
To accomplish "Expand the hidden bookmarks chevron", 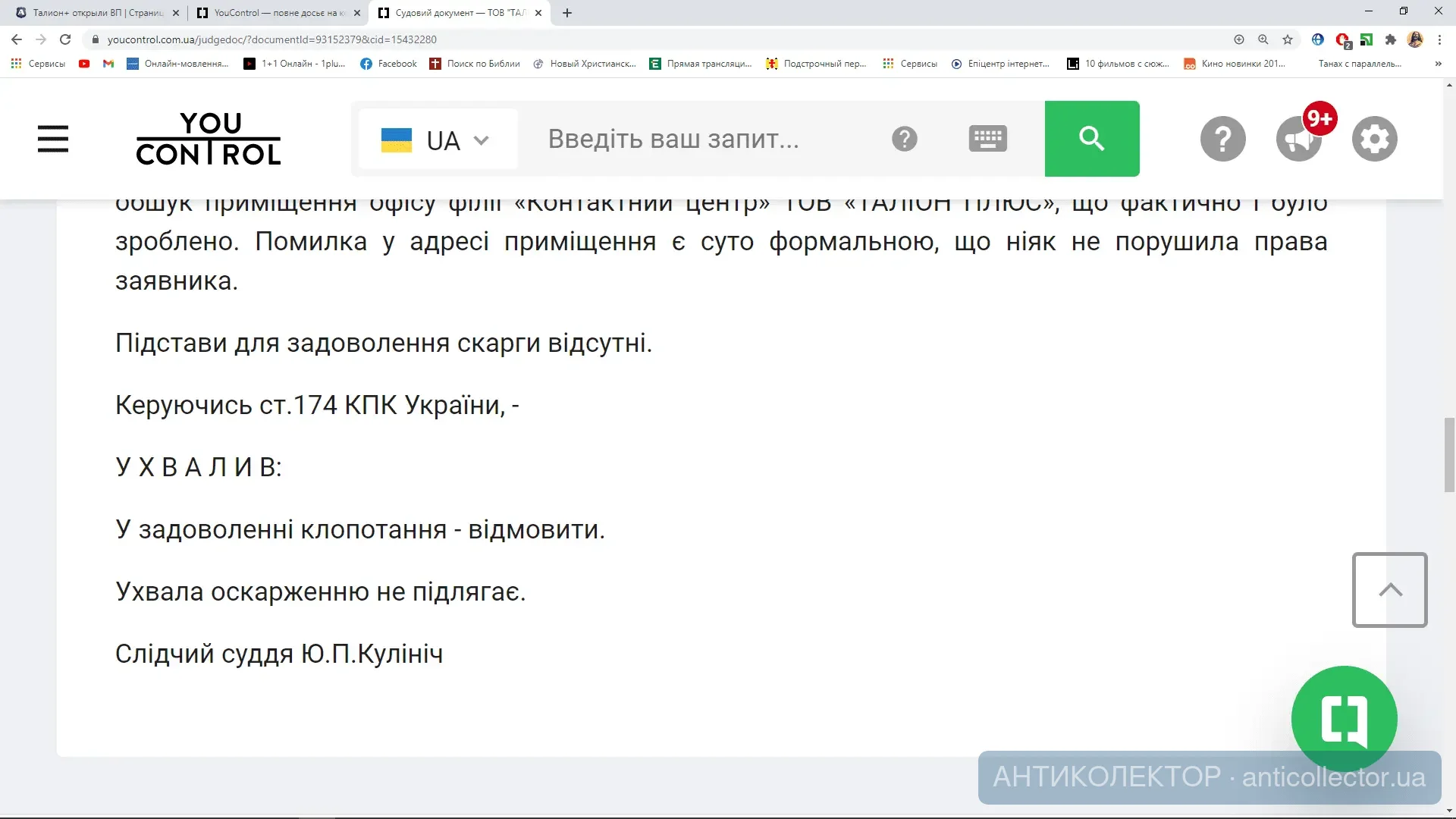I will tap(1438, 64).
